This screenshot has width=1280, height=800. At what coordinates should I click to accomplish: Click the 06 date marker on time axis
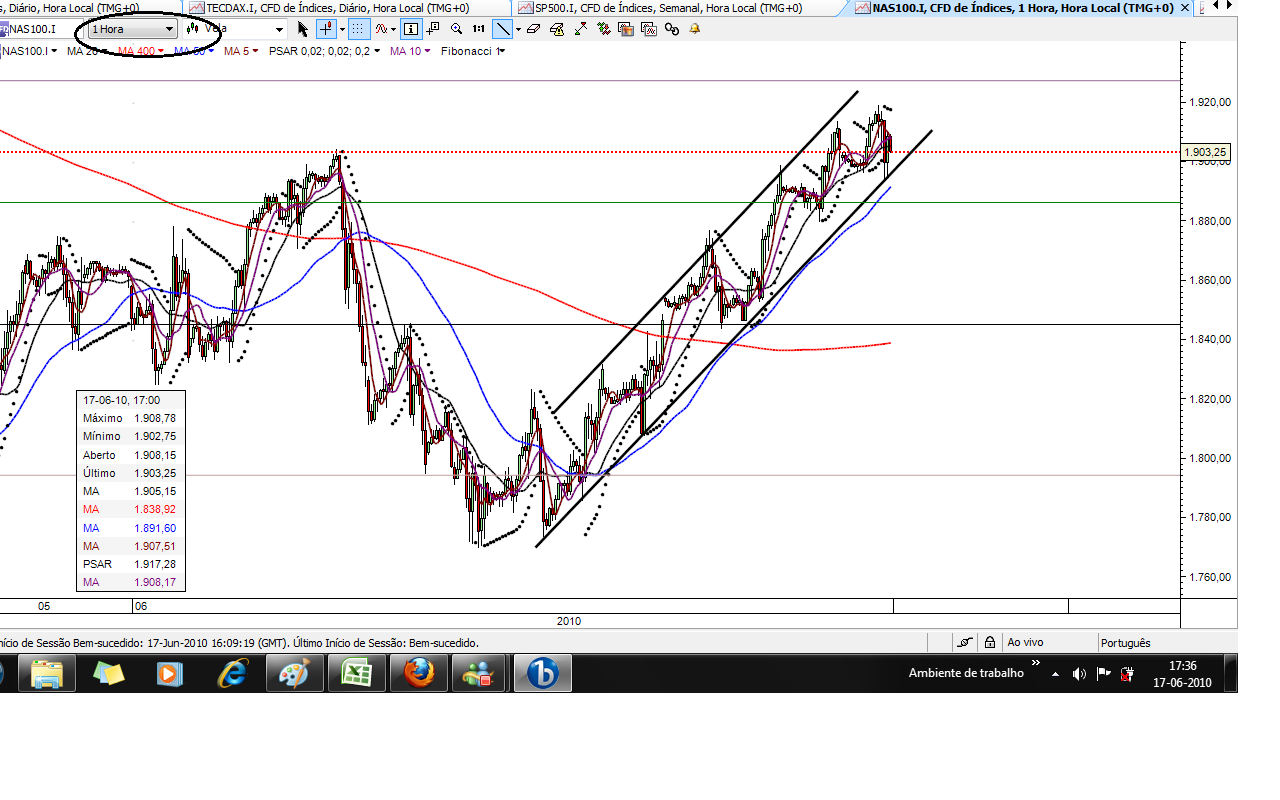(141, 606)
